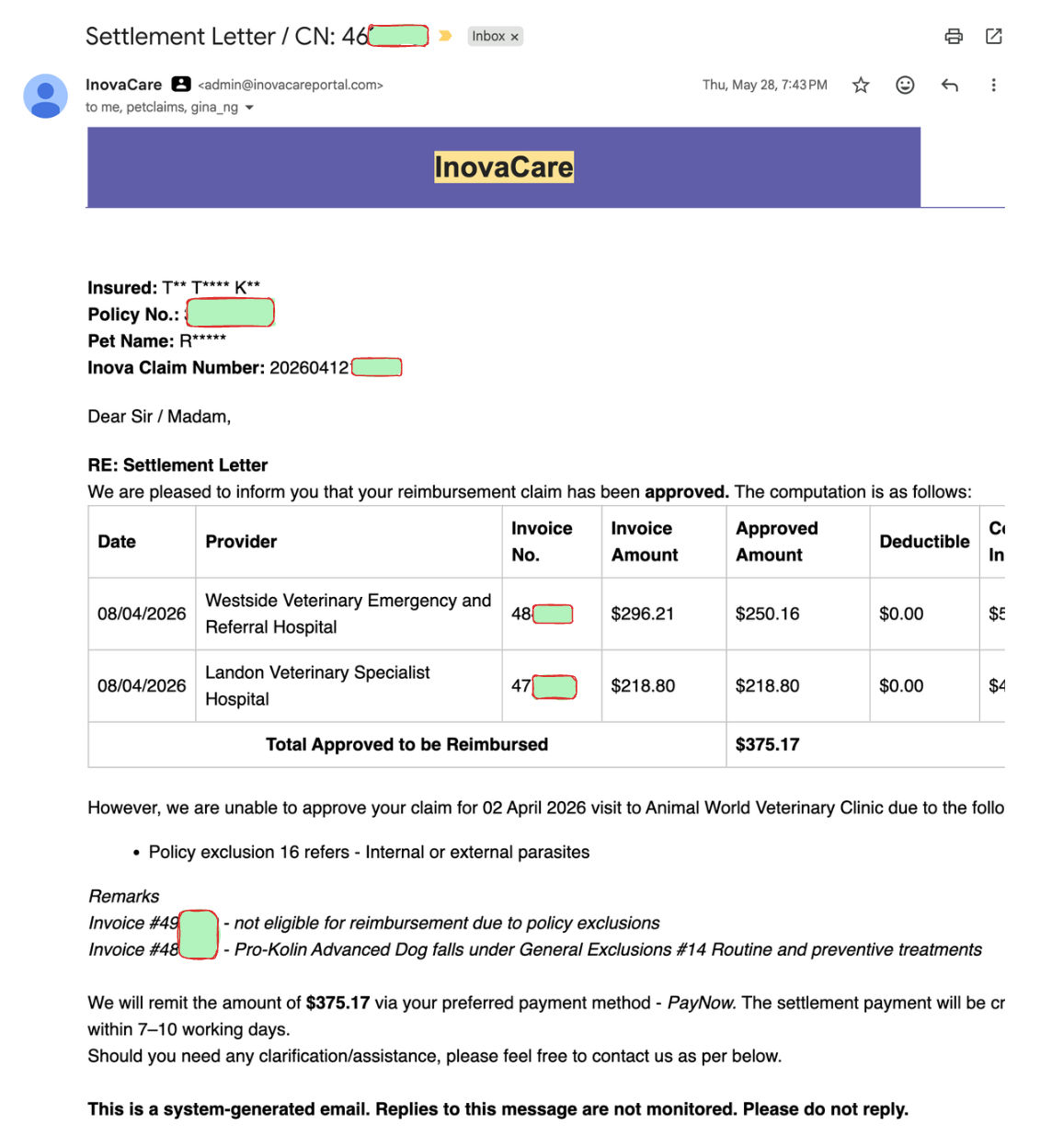
Task: Add an emoji reaction to email
Action: pyautogui.click(x=905, y=85)
